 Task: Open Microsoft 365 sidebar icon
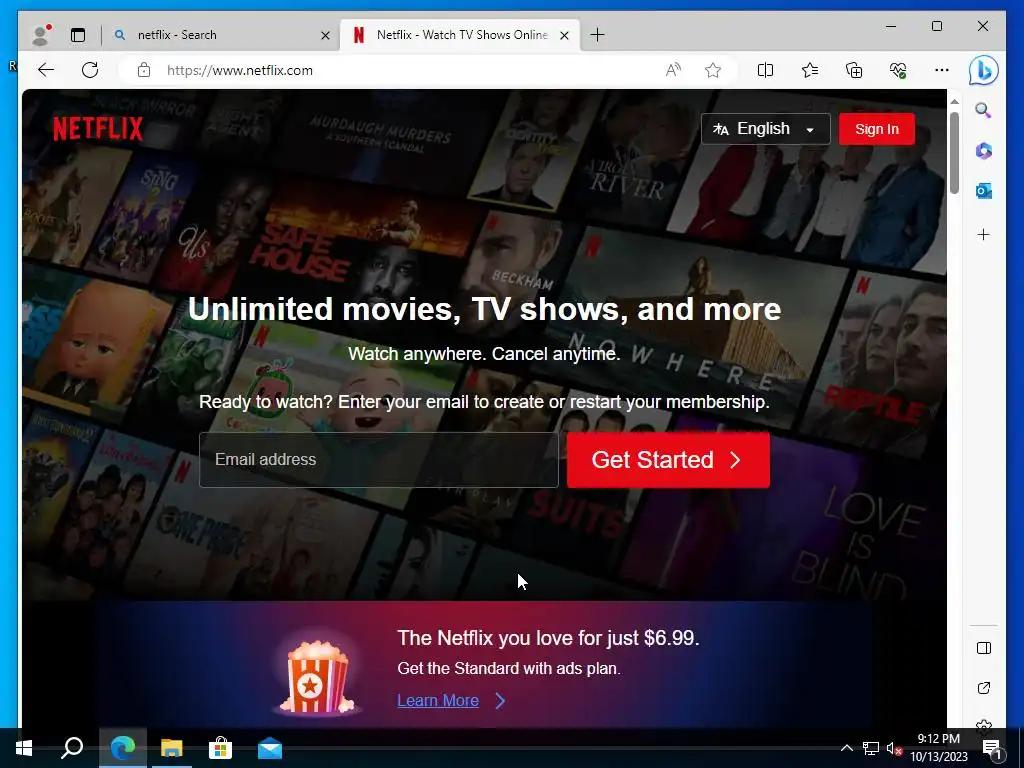[x=984, y=151]
